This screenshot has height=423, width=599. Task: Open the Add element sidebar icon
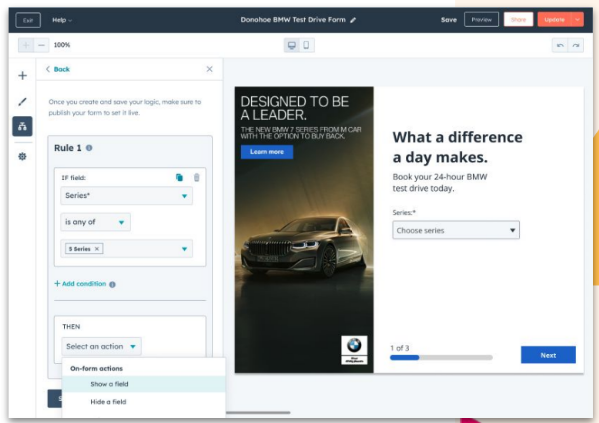pos(23,75)
